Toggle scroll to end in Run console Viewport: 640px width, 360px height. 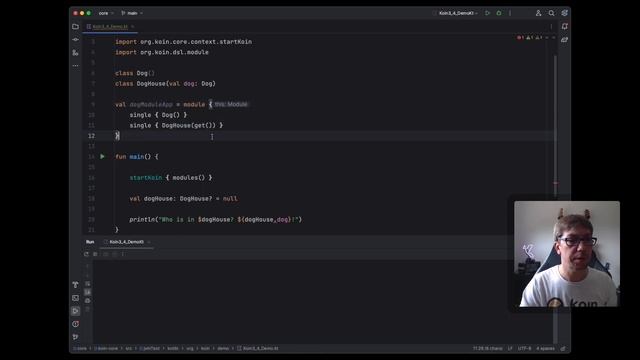coord(88,292)
